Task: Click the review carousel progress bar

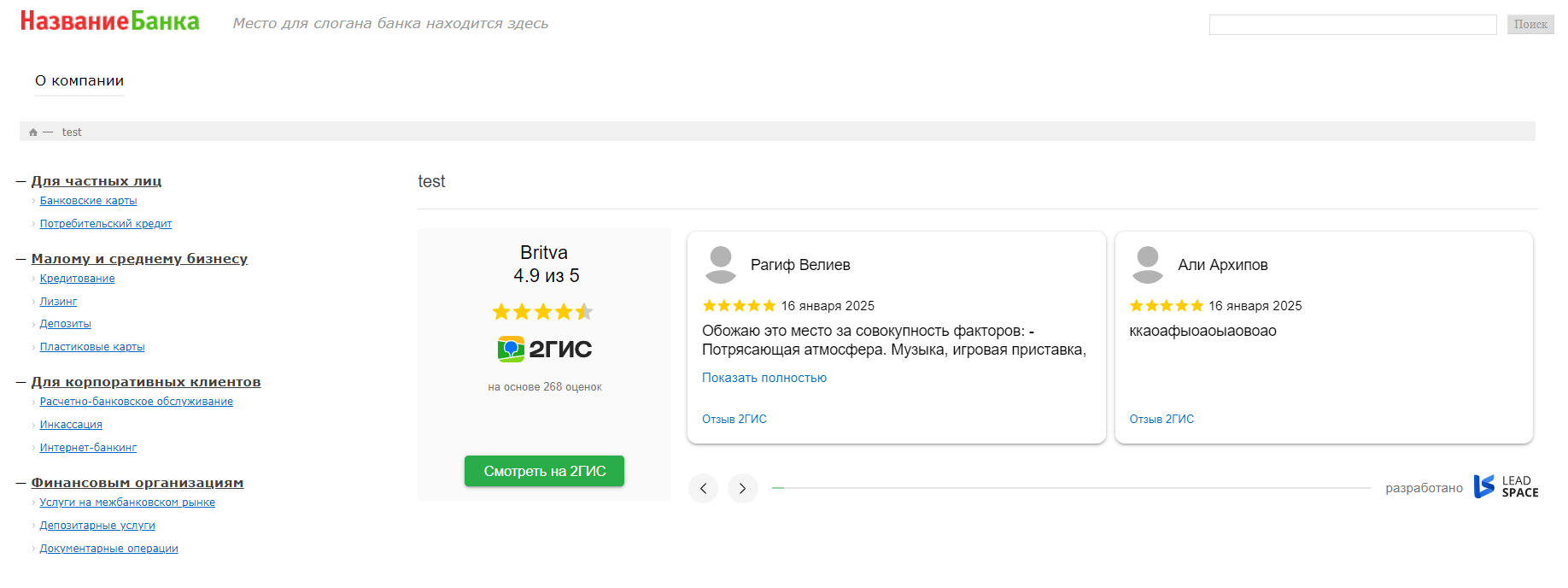Action: (x=1071, y=488)
